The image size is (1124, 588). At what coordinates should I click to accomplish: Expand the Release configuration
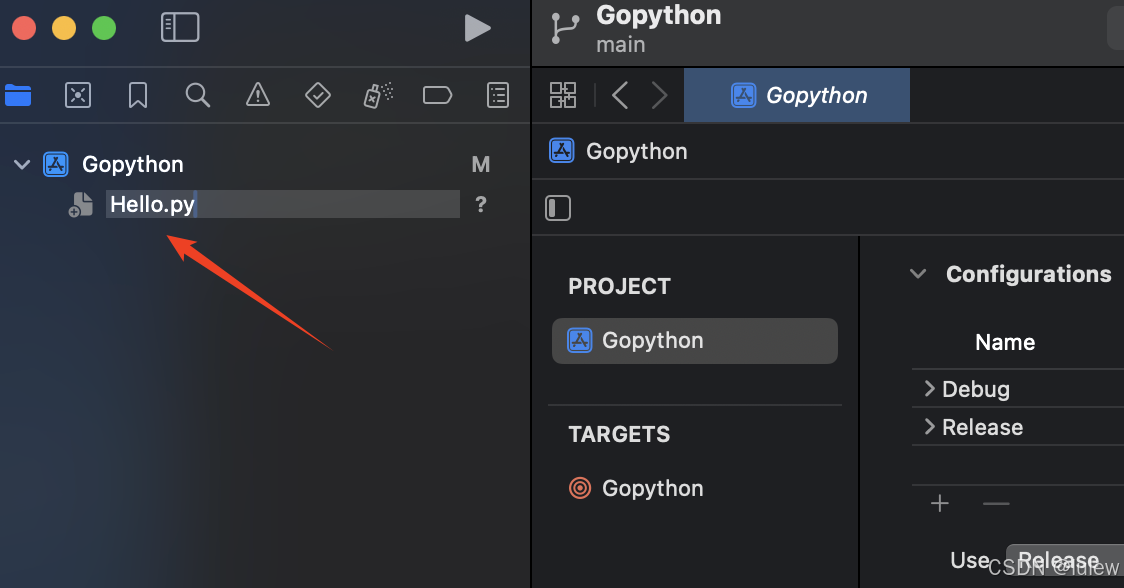tap(930, 427)
